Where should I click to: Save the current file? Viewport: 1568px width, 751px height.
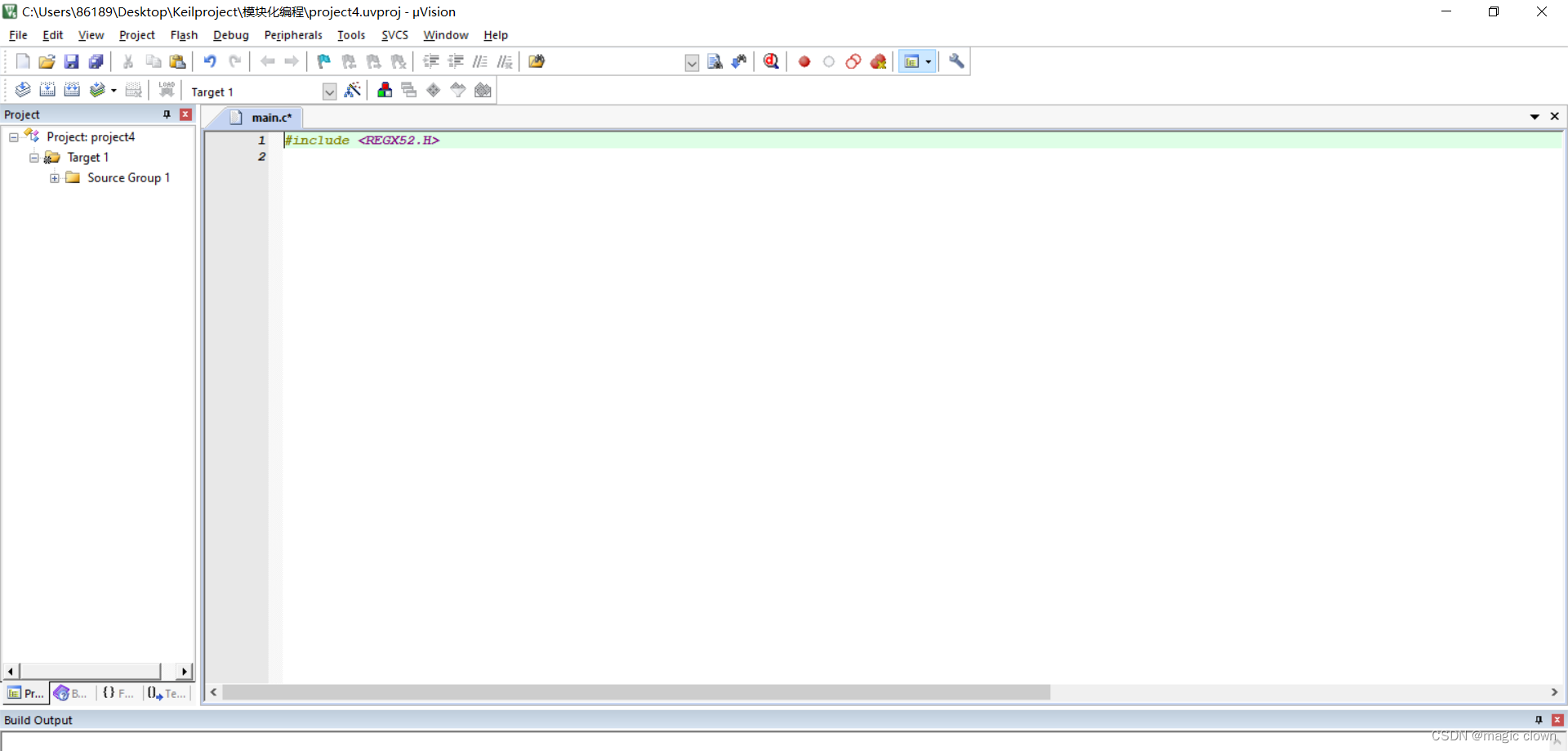[72, 61]
